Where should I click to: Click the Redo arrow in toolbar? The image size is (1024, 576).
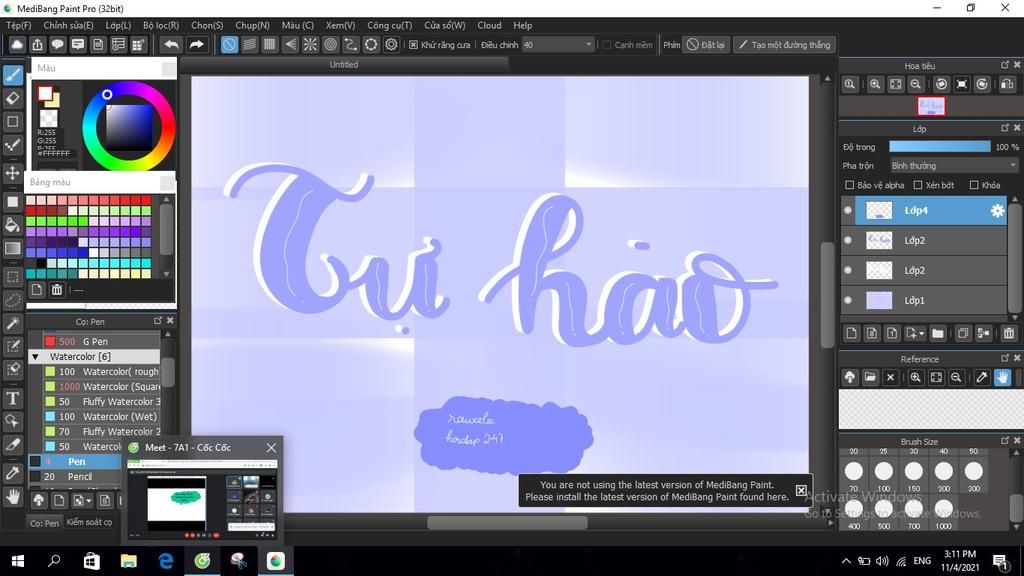click(196, 44)
